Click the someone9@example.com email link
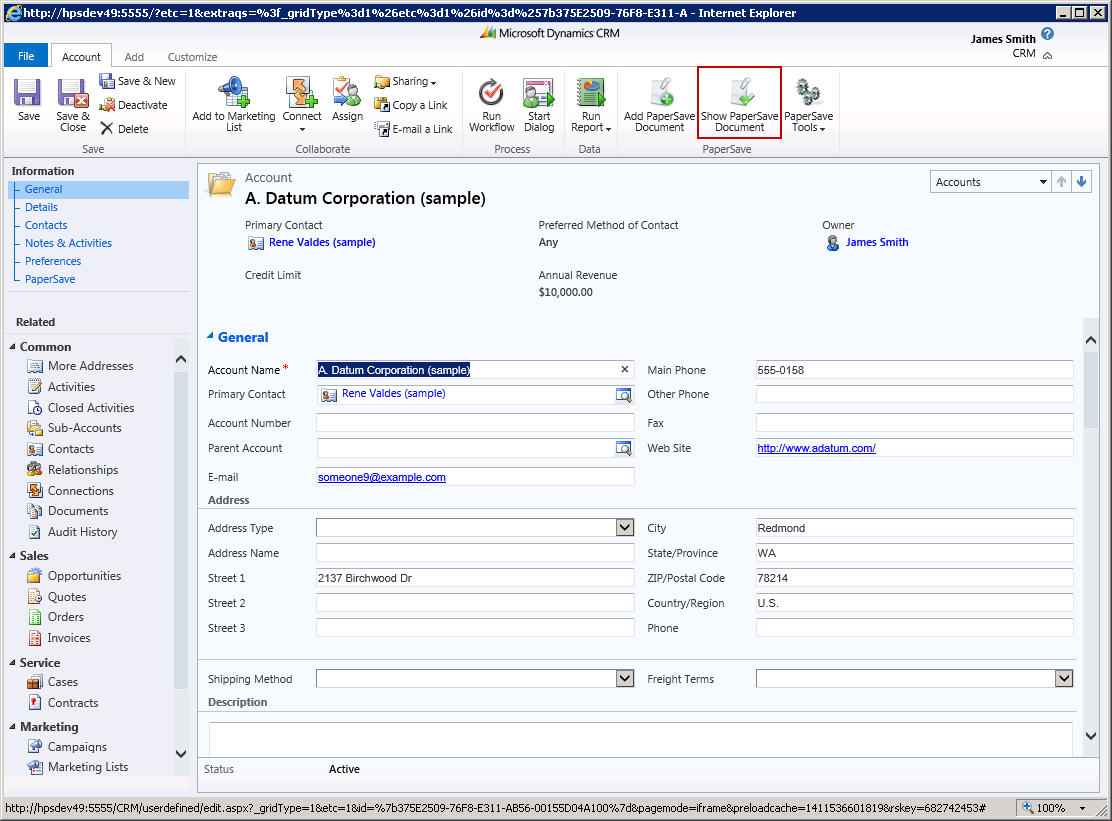Viewport: 1112px width, 821px height. pos(382,477)
